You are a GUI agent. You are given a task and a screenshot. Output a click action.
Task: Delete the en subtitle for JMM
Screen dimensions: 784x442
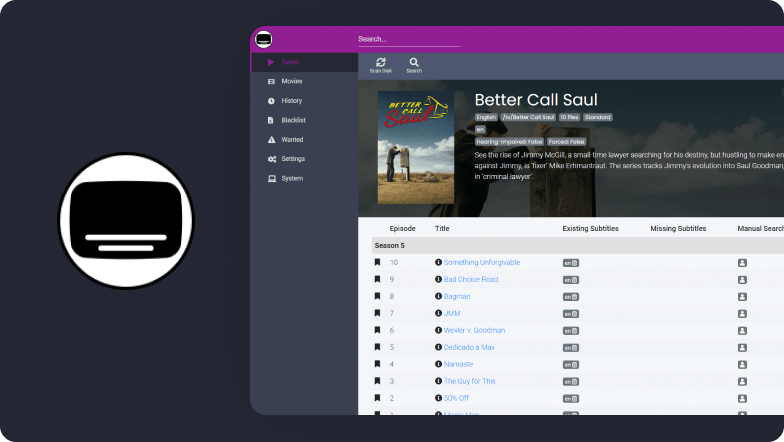point(574,313)
